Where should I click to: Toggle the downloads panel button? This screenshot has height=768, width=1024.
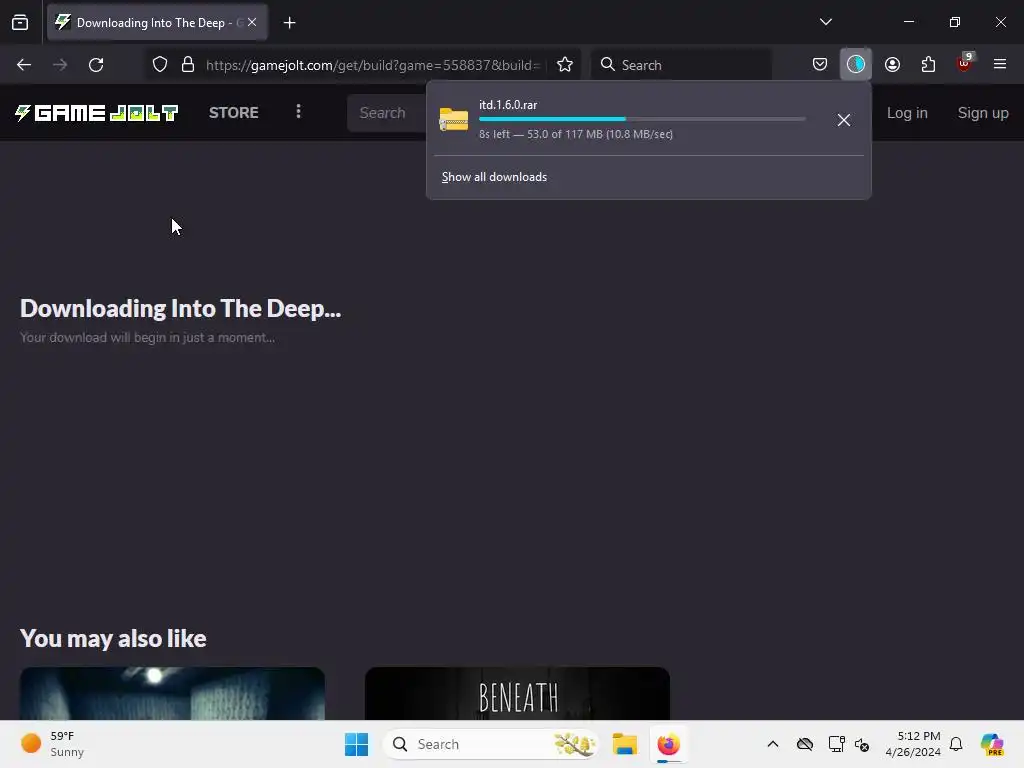[x=856, y=64]
